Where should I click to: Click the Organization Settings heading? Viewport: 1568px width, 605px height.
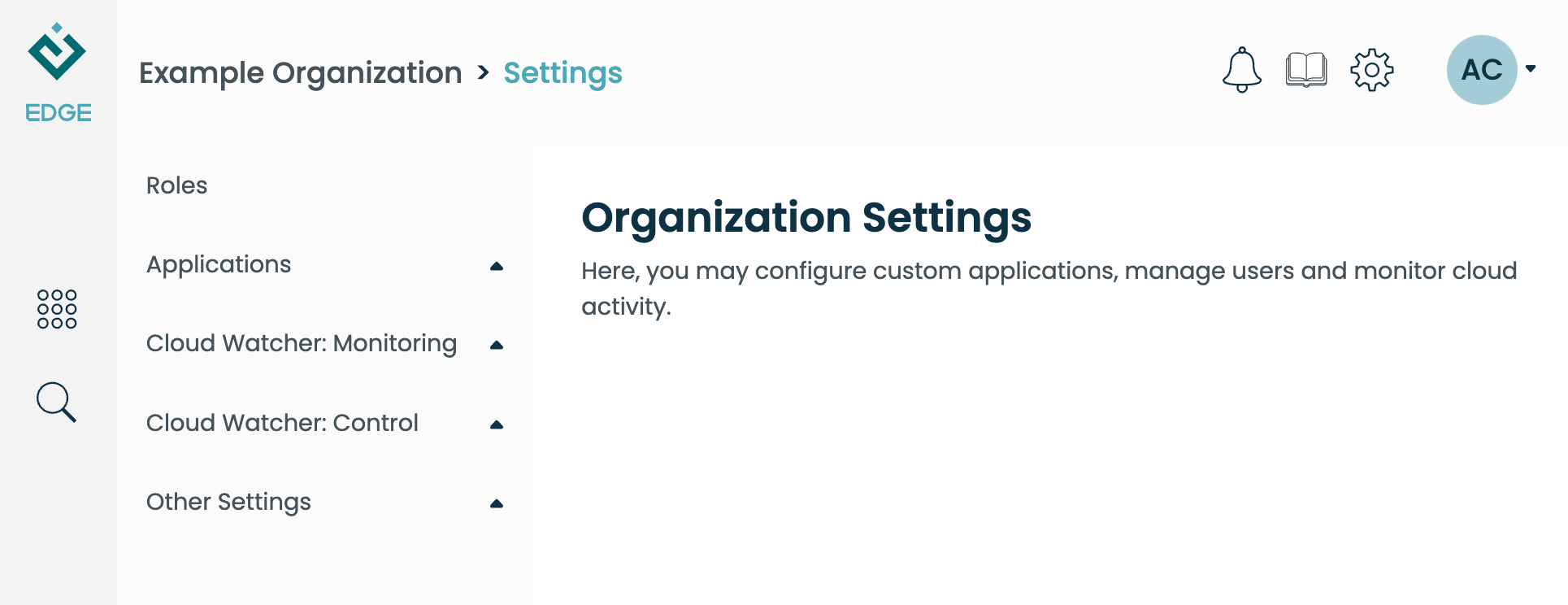tap(806, 218)
